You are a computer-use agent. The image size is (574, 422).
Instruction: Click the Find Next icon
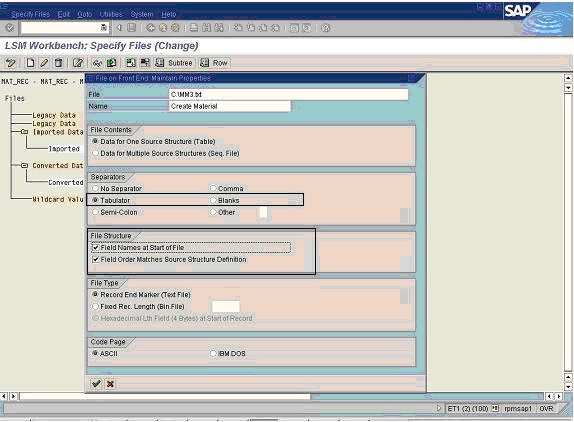[219, 27]
